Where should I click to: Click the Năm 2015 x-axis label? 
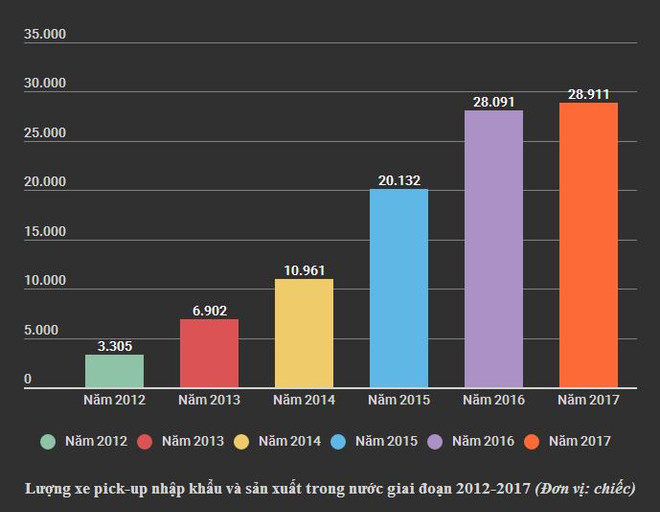[x=399, y=400]
